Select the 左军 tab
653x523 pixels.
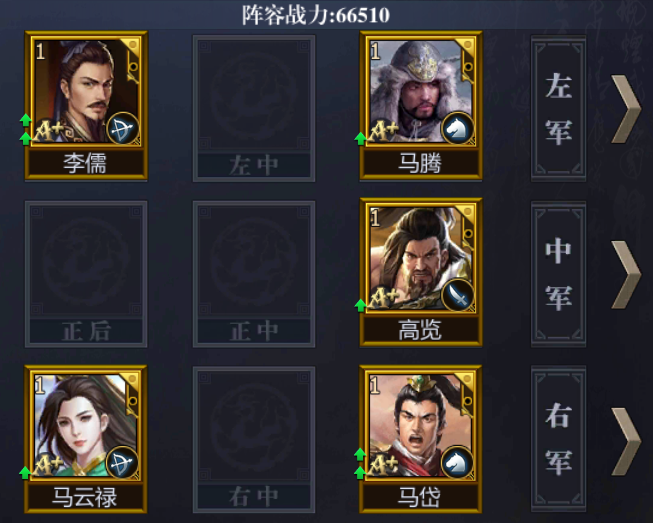click(558, 109)
